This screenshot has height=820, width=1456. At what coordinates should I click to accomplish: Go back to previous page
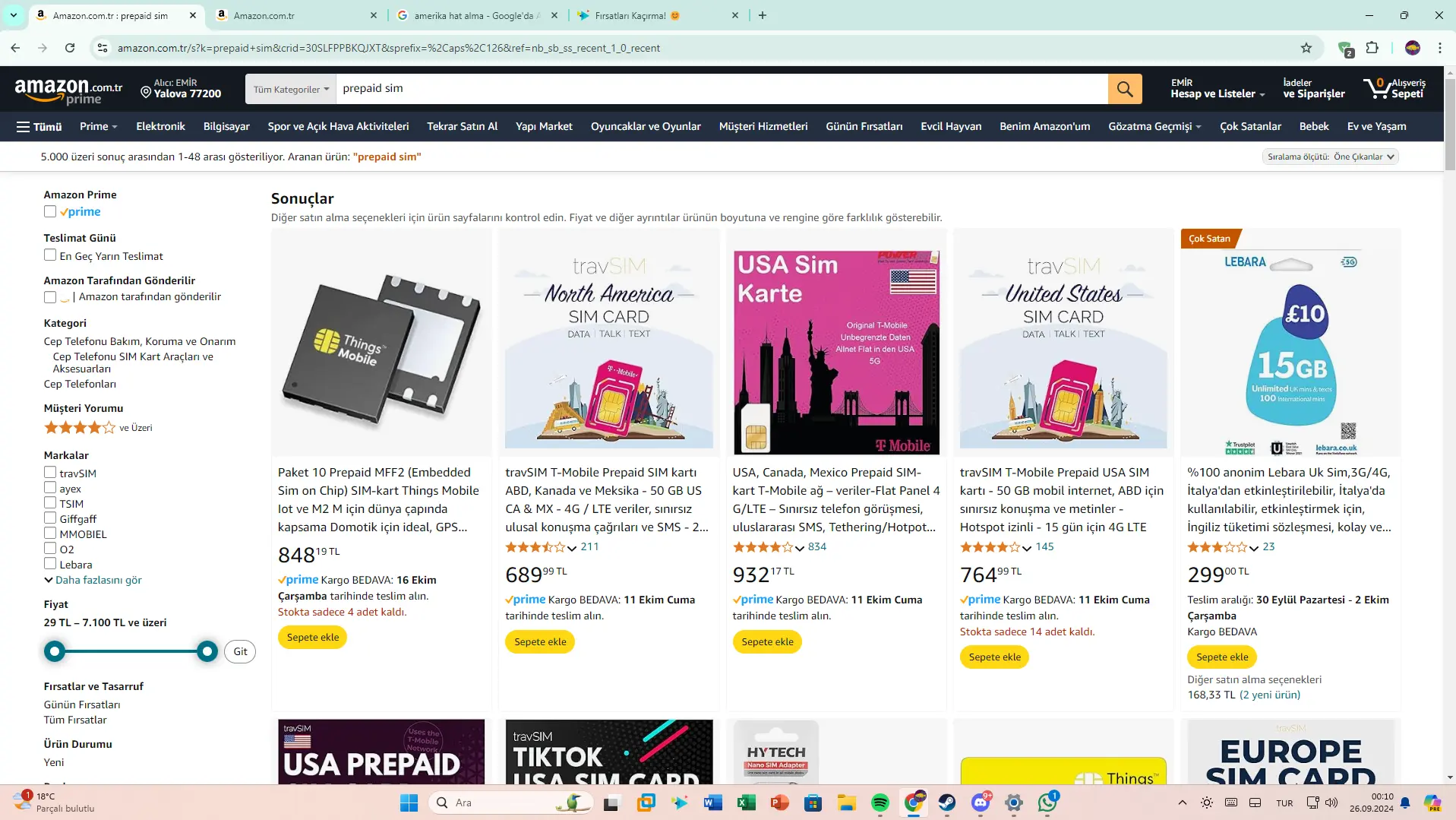(x=15, y=48)
